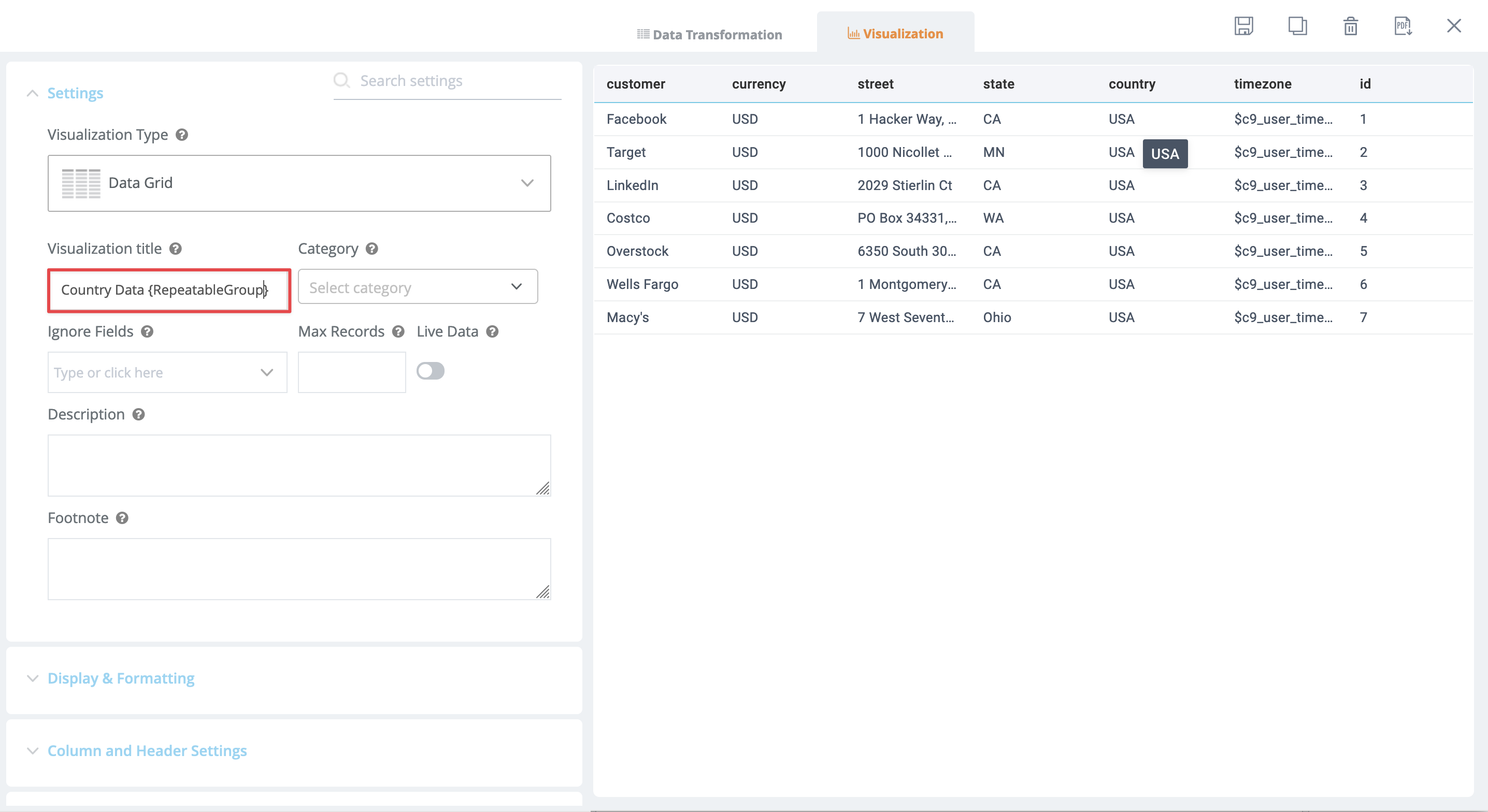Click the help icon beside Ignore Fields
Viewport: 1488px width, 812px height.
coord(146,331)
